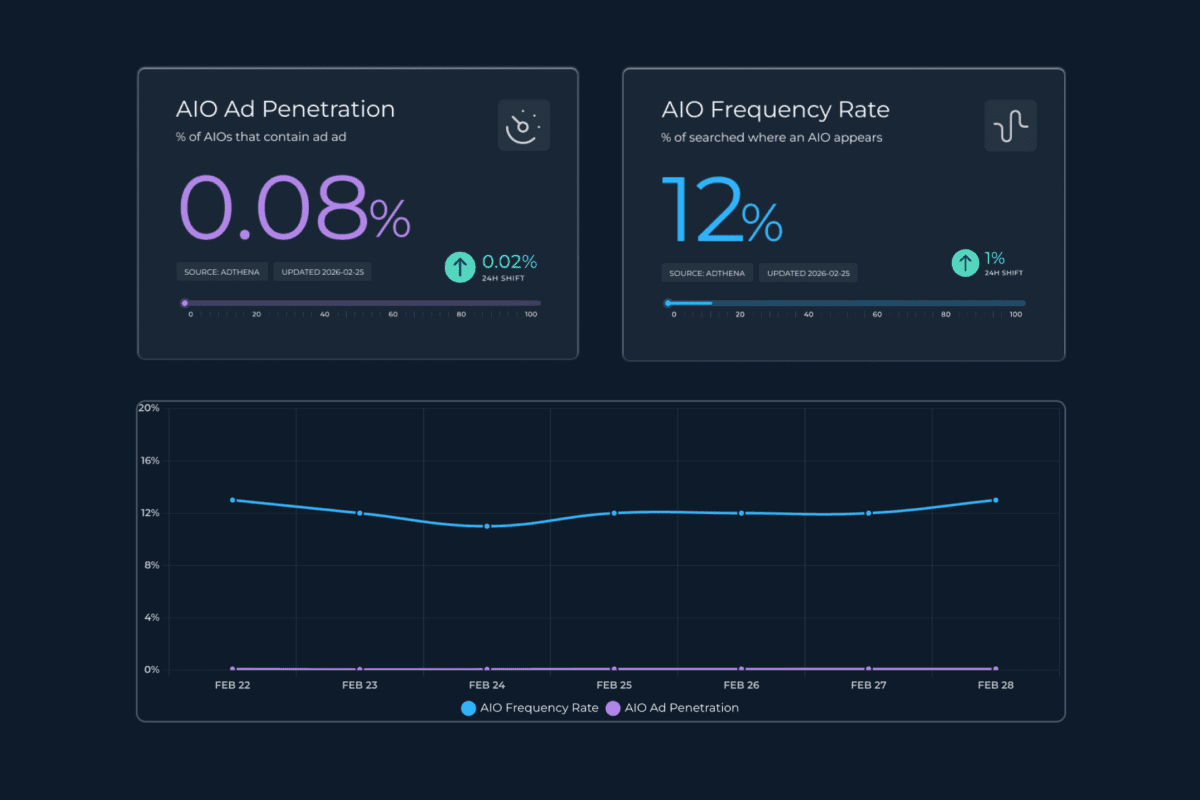Hide the purple penetration line via its legend entry

coord(681,707)
